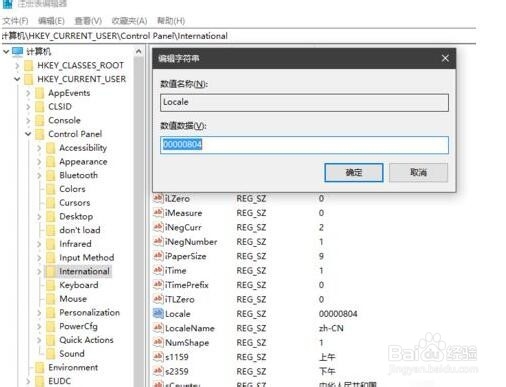Click the zh-CN value of LocaleName
The height and width of the screenshot is (387, 506).
[x=331, y=328]
